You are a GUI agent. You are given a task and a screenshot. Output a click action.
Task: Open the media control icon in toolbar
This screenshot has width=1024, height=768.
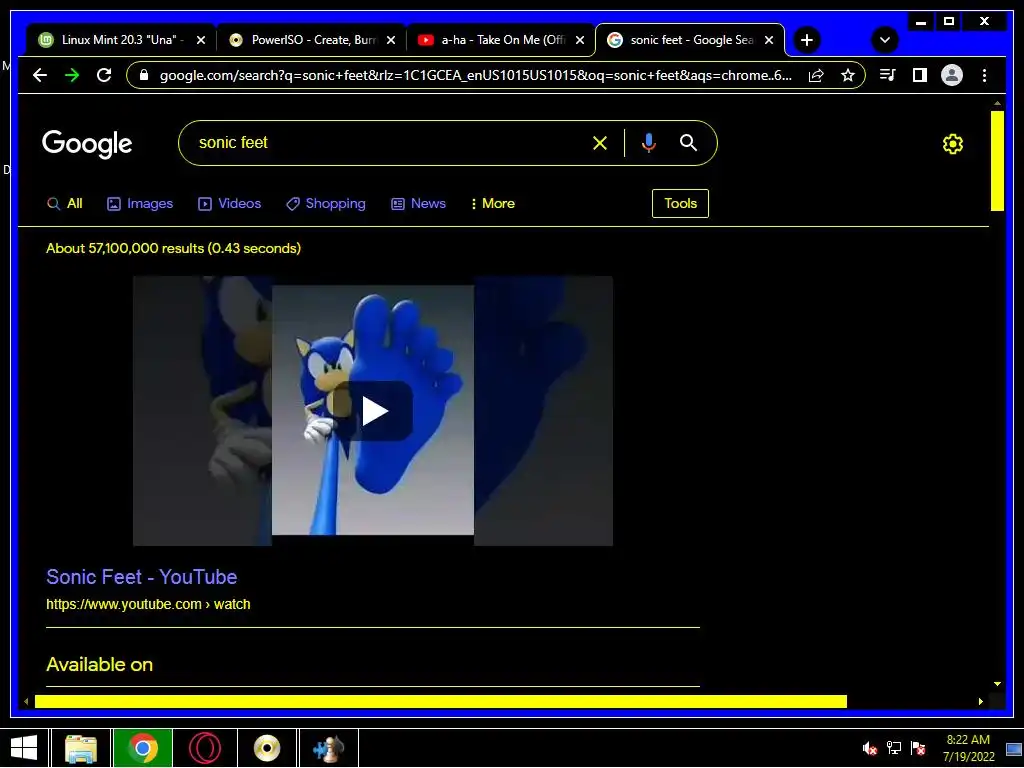tap(888, 75)
